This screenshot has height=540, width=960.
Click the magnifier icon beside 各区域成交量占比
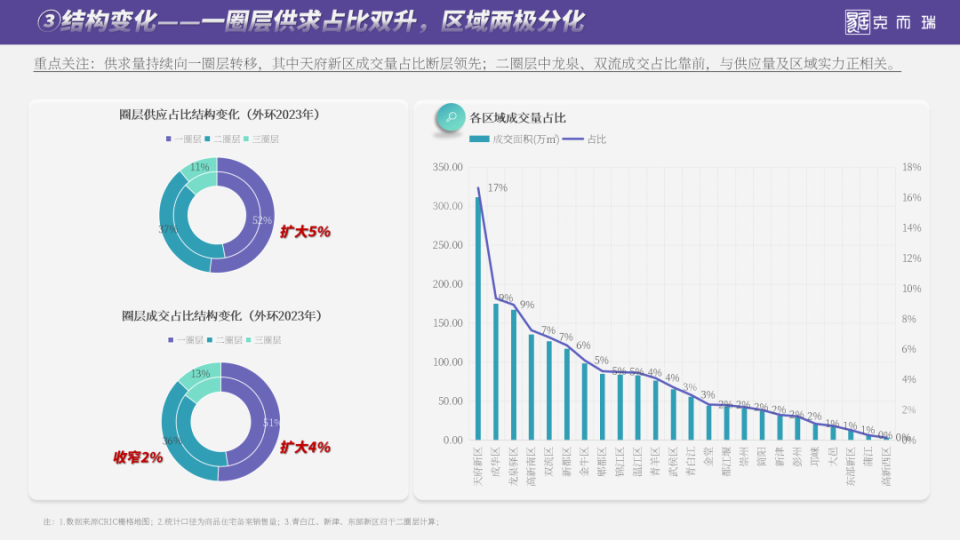pyautogui.click(x=451, y=117)
